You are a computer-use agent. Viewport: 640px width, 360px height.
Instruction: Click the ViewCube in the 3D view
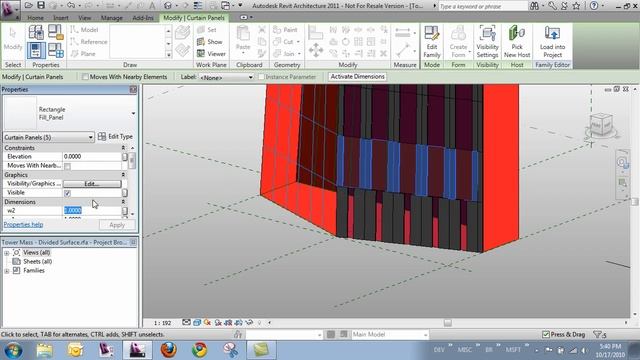(x=601, y=124)
